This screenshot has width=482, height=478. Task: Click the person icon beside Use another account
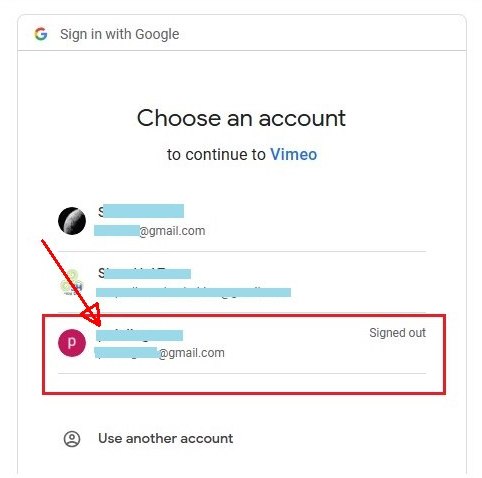tap(72, 439)
